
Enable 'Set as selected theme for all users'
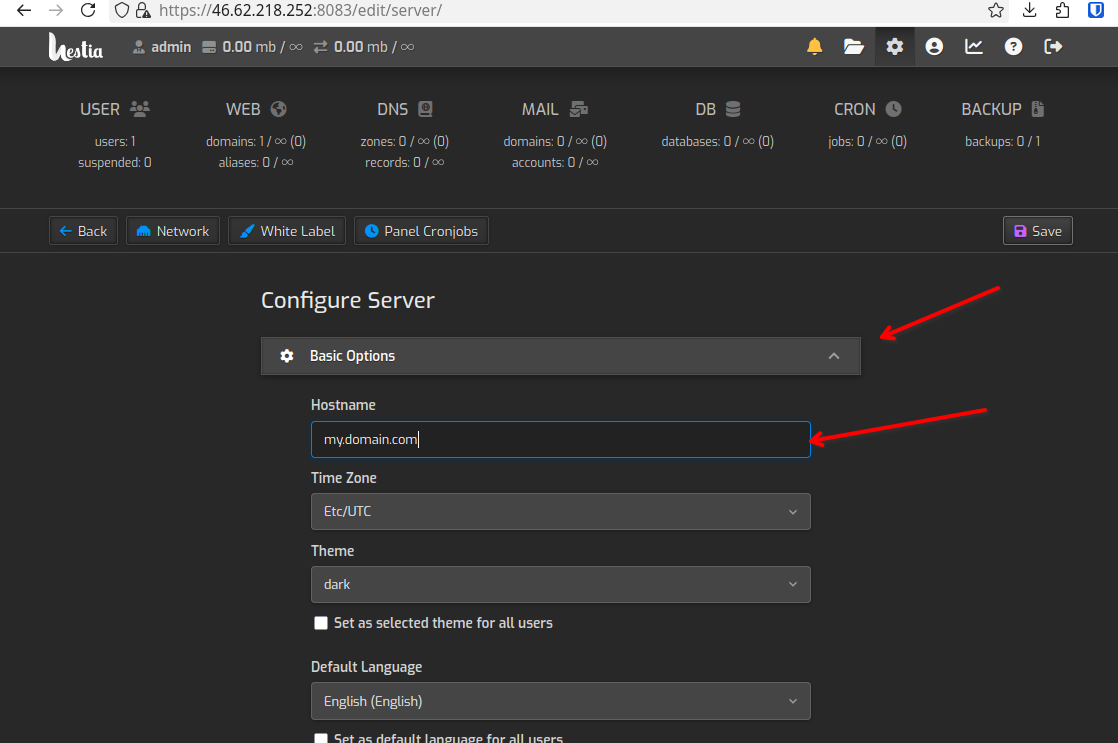[x=321, y=623]
